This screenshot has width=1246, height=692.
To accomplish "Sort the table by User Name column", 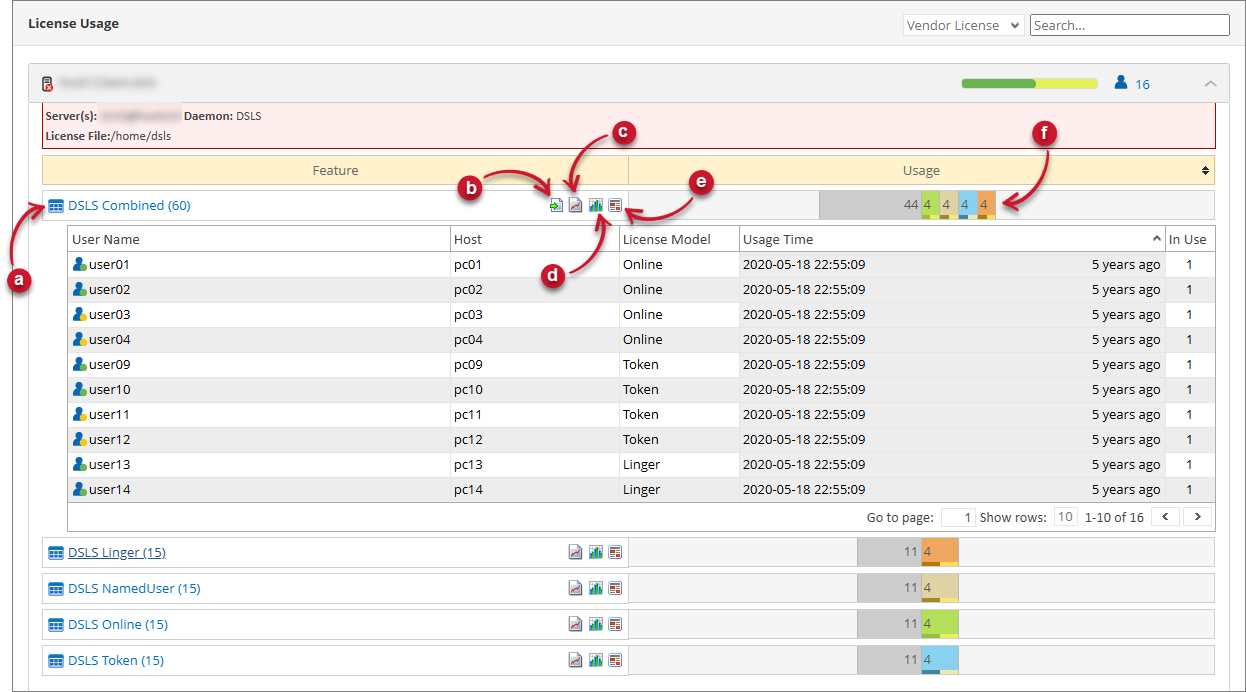I will tap(259, 239).
